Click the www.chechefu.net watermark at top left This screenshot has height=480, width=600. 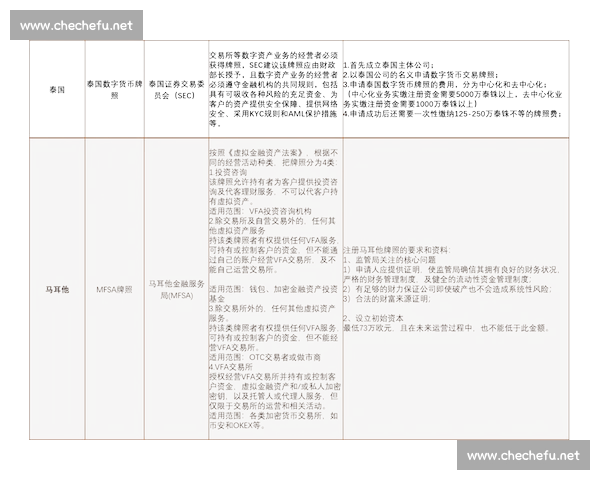[75, 25]
